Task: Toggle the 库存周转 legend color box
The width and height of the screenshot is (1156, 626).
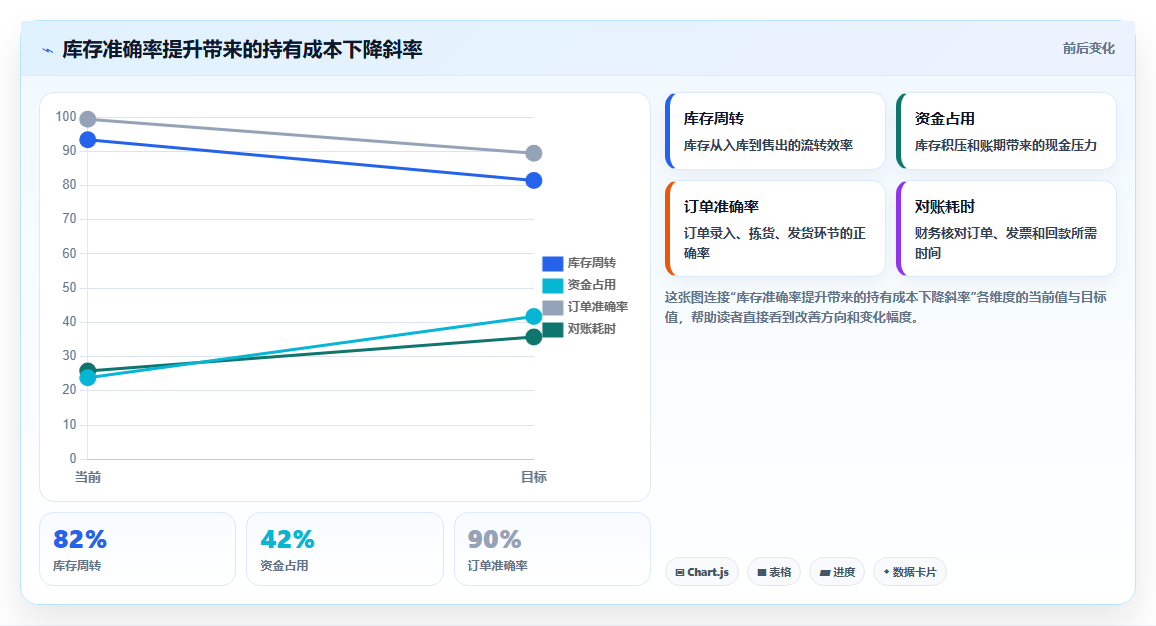Action: coord(553,263)
